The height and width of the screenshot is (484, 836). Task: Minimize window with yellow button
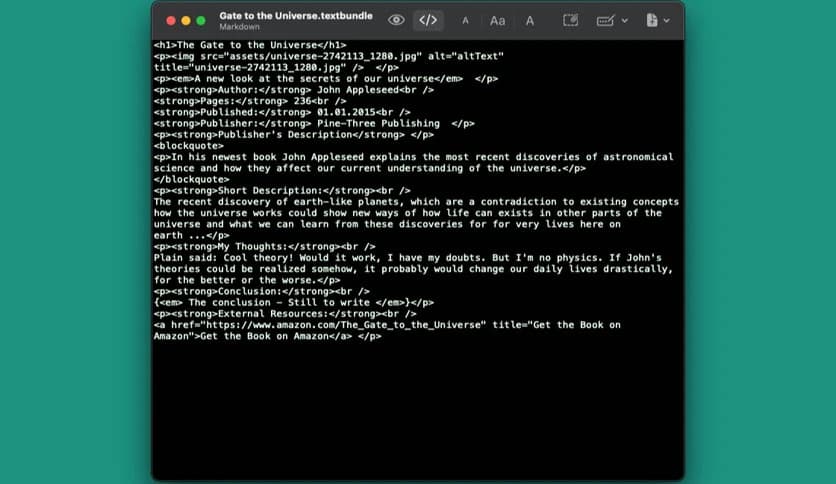[186, 21]
